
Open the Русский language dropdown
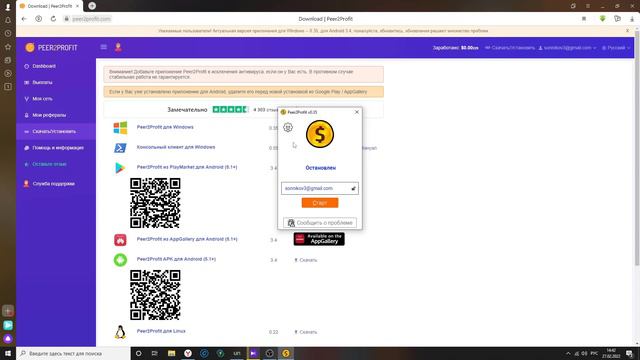coord(616,48)
